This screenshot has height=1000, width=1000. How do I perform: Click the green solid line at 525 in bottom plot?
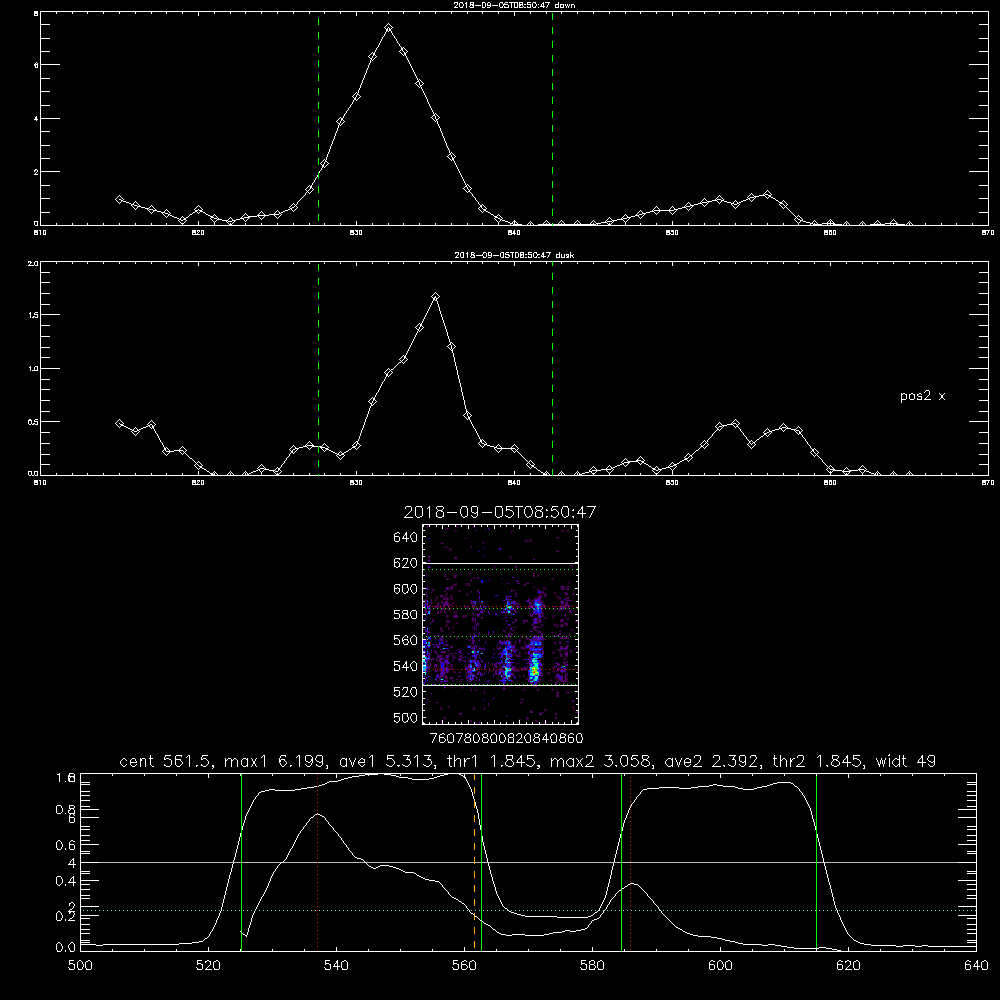click(x=241, y=862)
